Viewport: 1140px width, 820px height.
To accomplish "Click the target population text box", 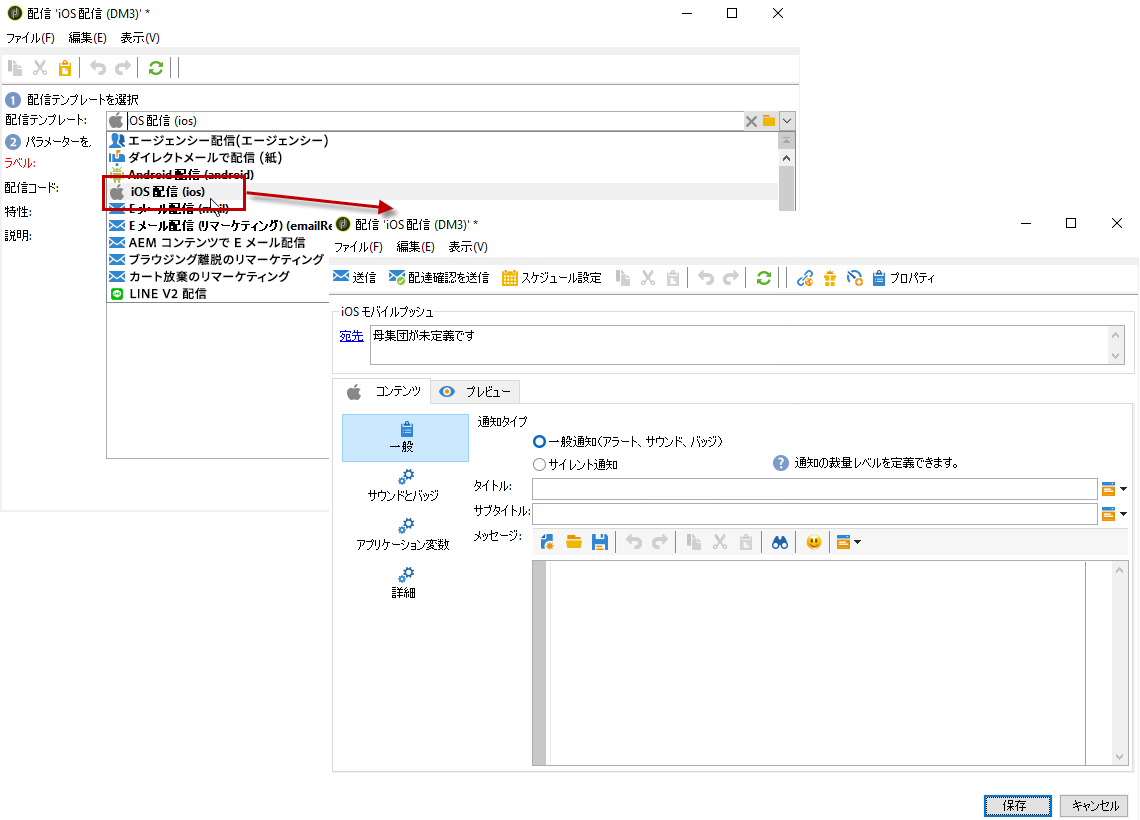I will tap(748, 345).
